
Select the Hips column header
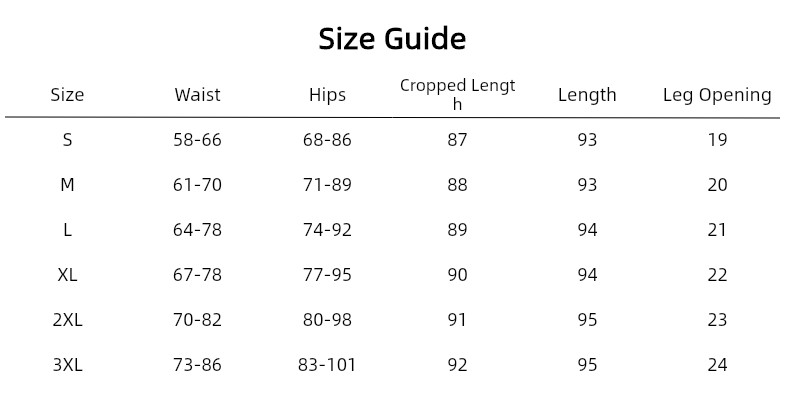coord(327,95)
